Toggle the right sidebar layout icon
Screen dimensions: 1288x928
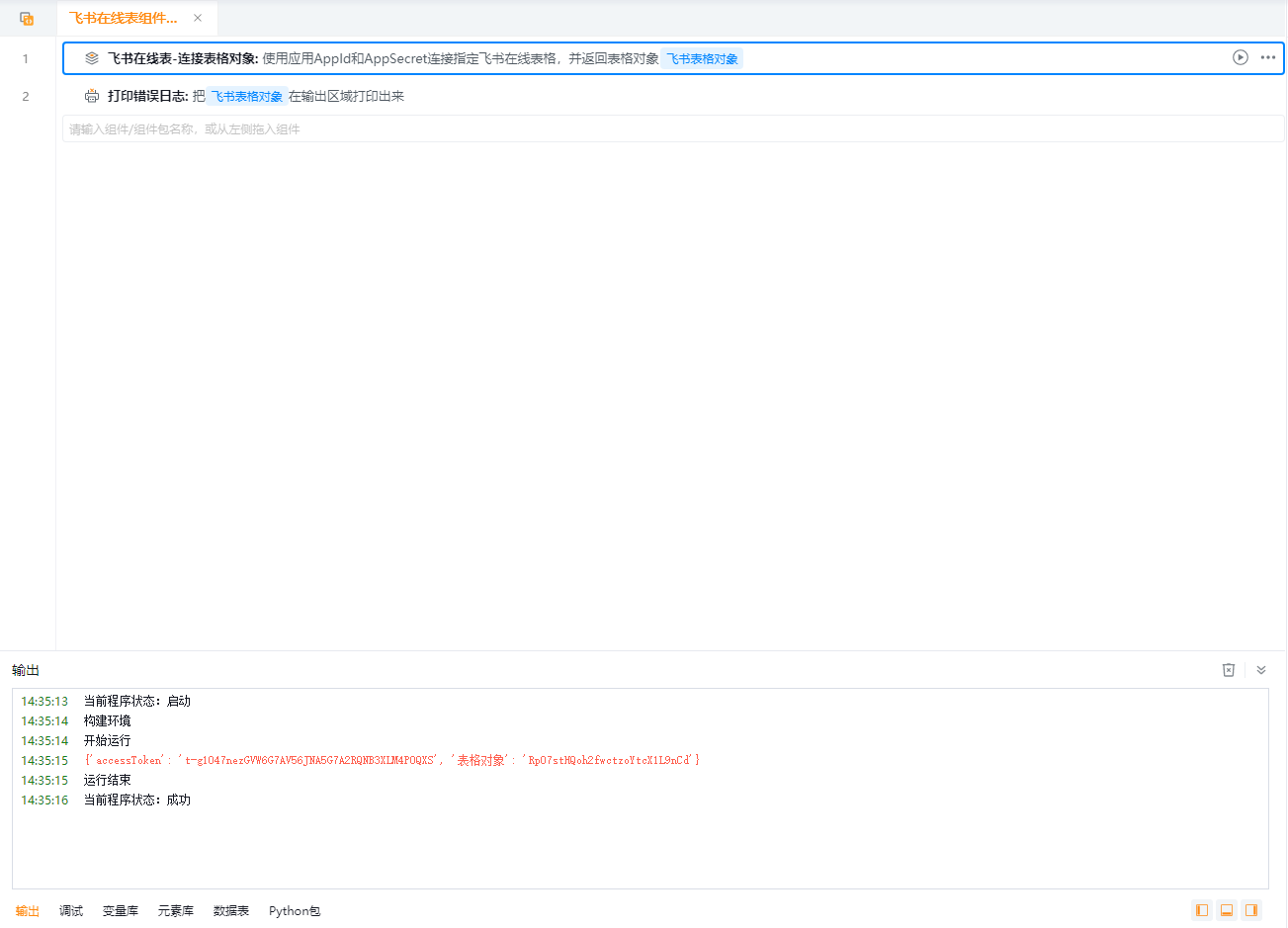1251,910
